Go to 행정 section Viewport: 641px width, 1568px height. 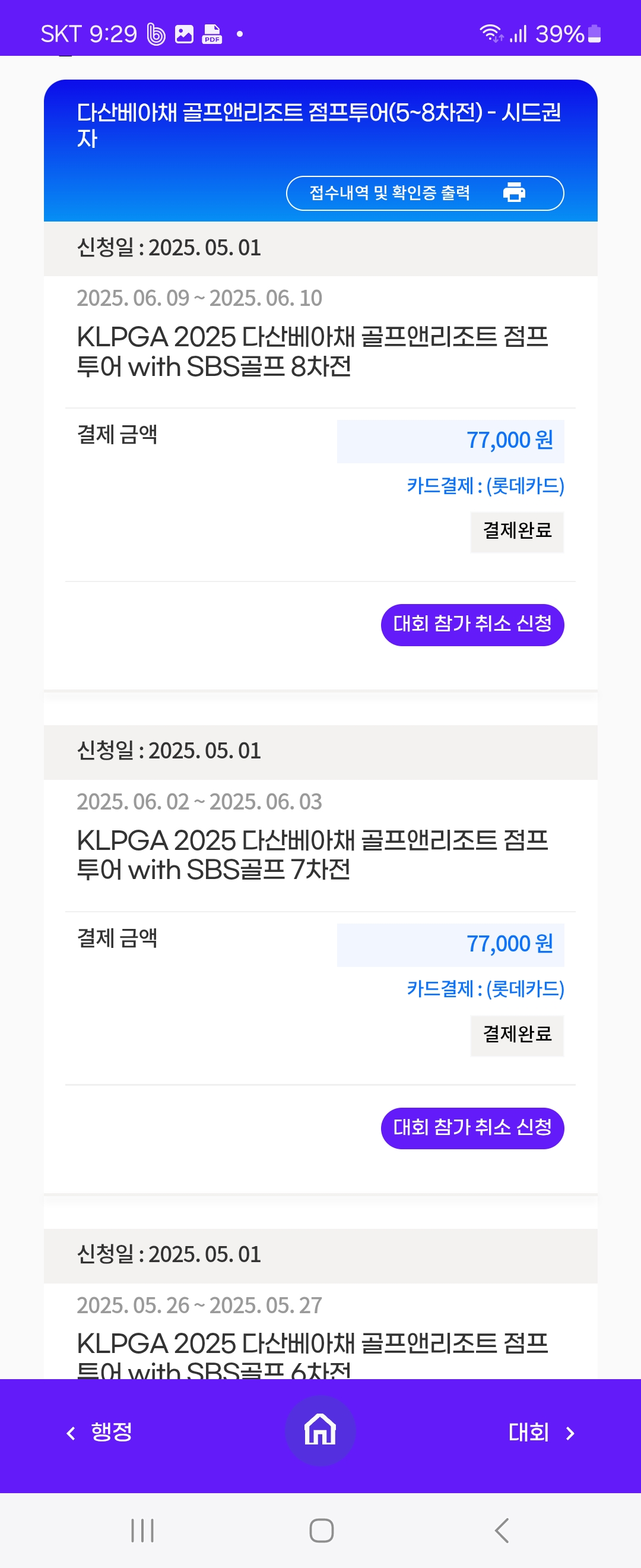112,1431
